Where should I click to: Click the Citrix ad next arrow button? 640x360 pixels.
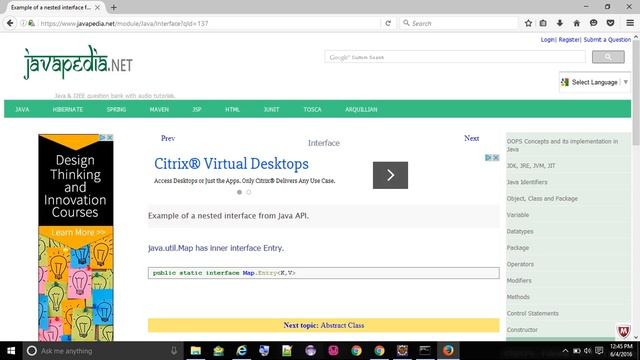(390, 175)
